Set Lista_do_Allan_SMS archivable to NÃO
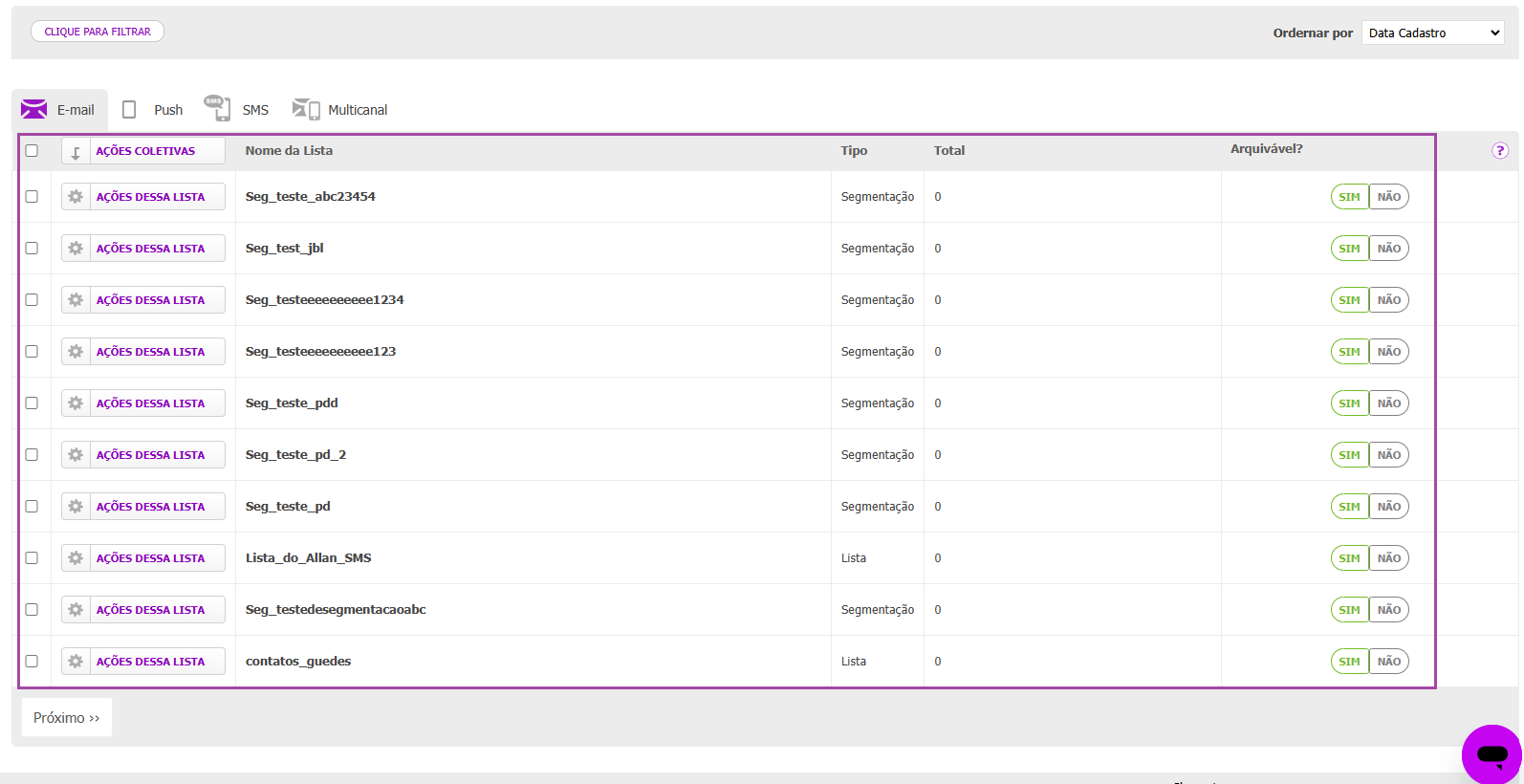The image size is (1524, 784). coord(1389,558)
